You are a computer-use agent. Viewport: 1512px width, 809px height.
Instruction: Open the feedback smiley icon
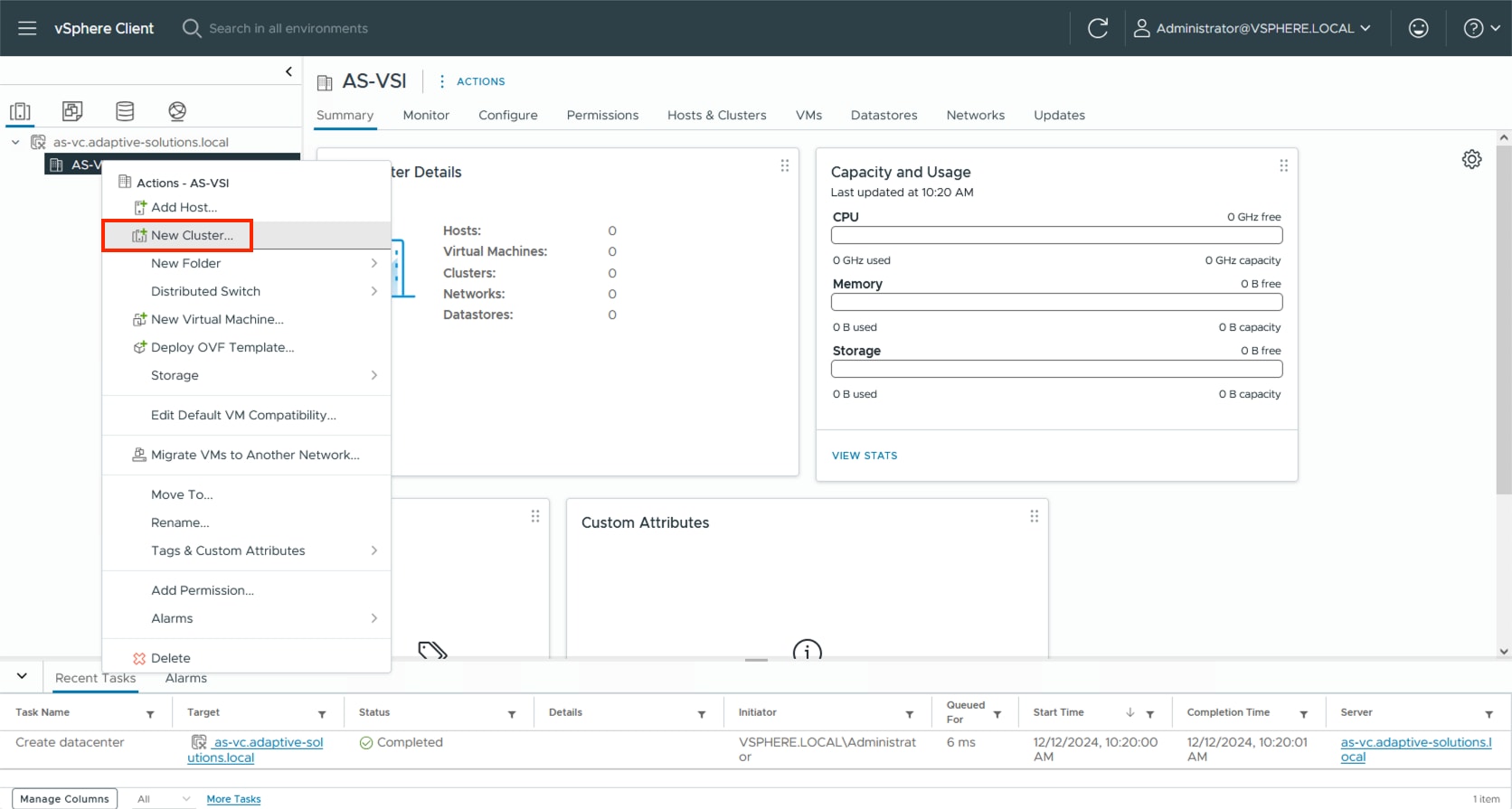(x=1419, y=28)
